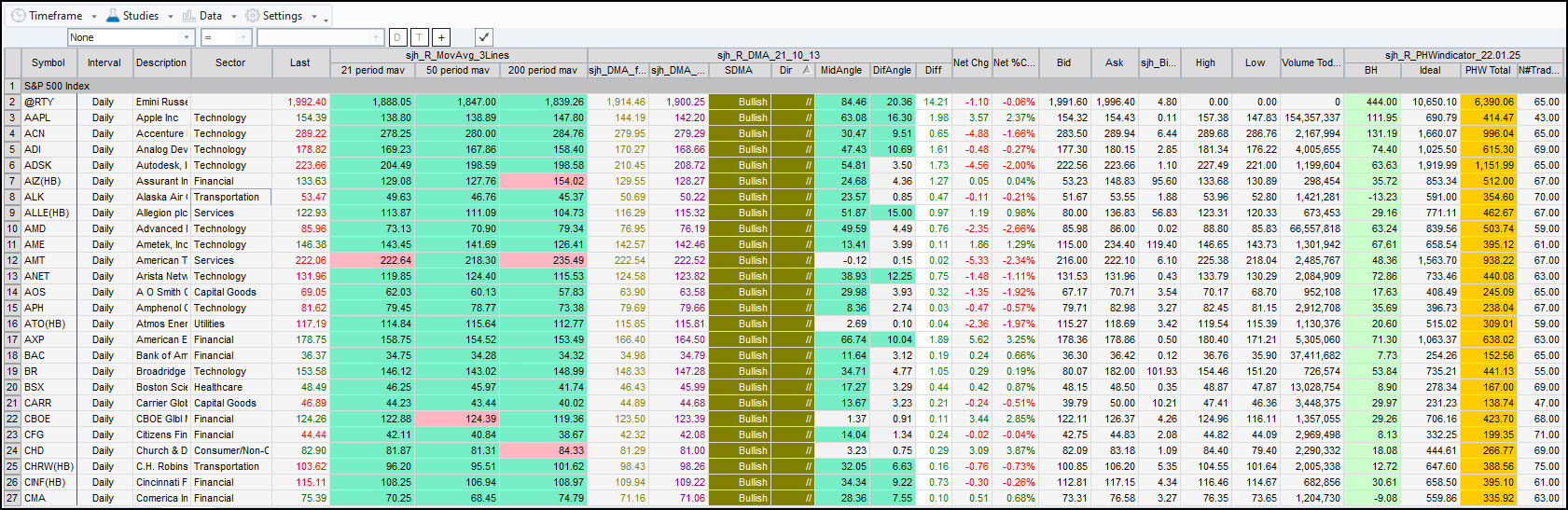1568x510 pixels.
Task: Click the MidAngle column header
Action: click(x=841, y=70)
